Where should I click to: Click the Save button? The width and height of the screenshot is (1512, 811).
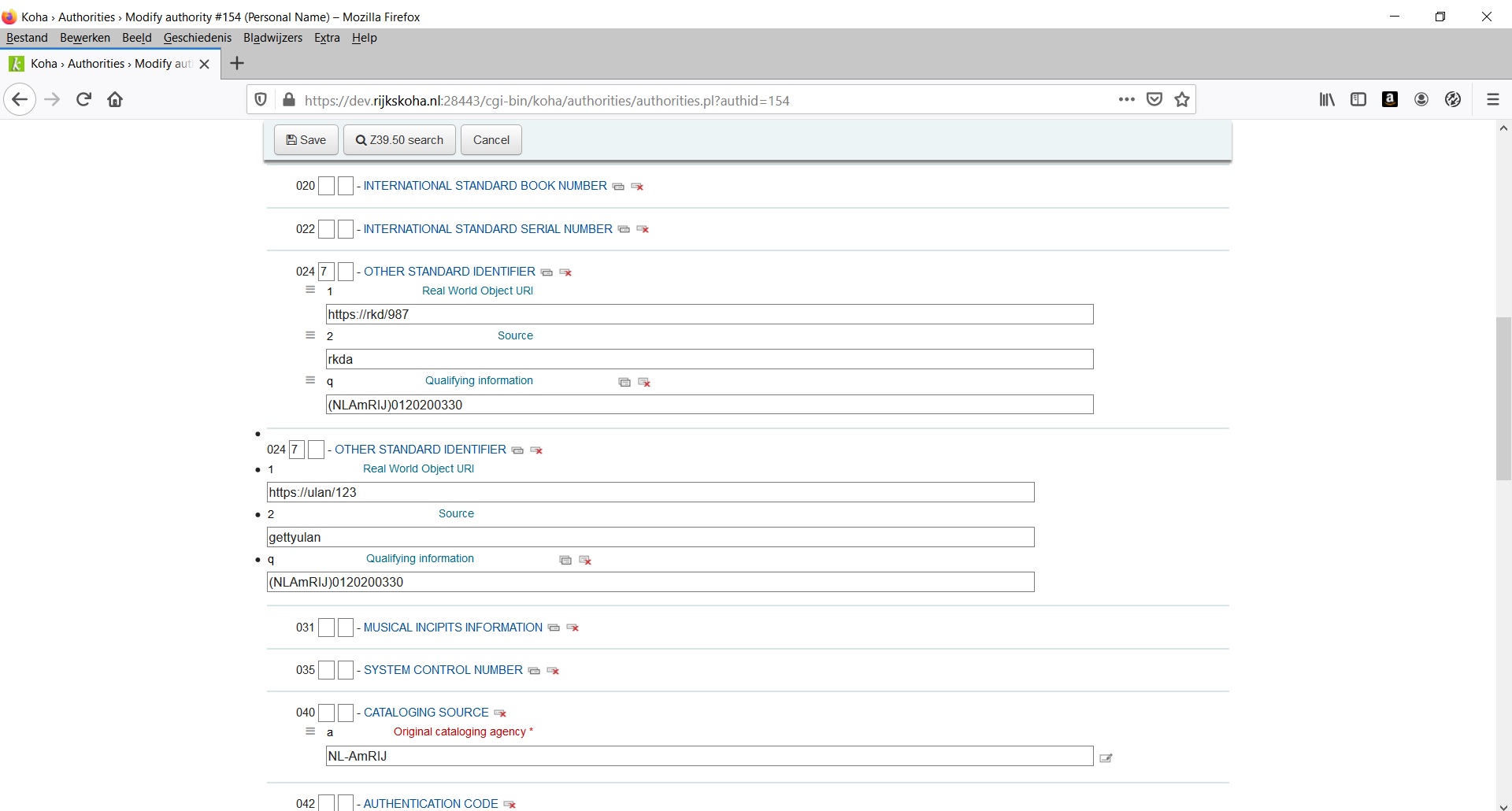pyautogui.click(x=306, y=140)
